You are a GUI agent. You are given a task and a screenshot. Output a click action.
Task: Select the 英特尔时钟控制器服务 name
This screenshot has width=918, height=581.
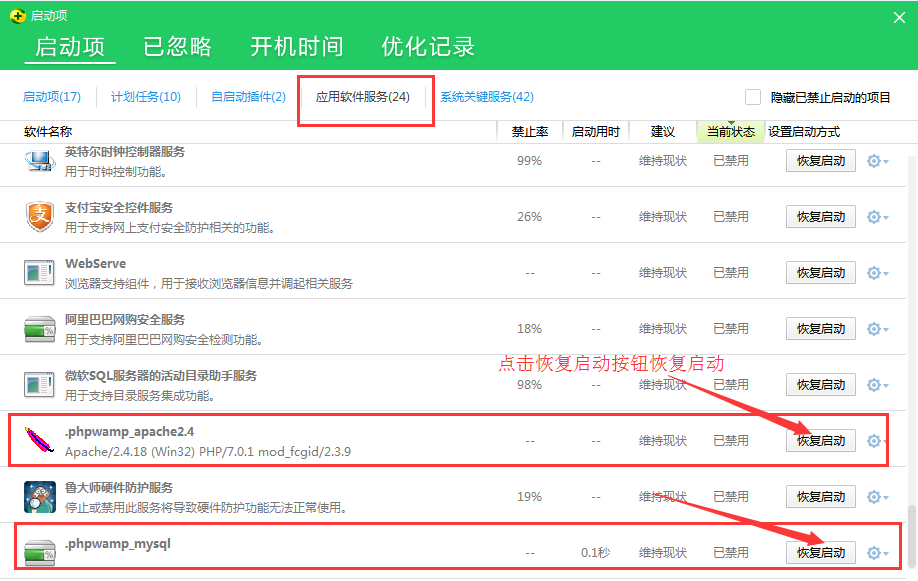pos(125,152)
